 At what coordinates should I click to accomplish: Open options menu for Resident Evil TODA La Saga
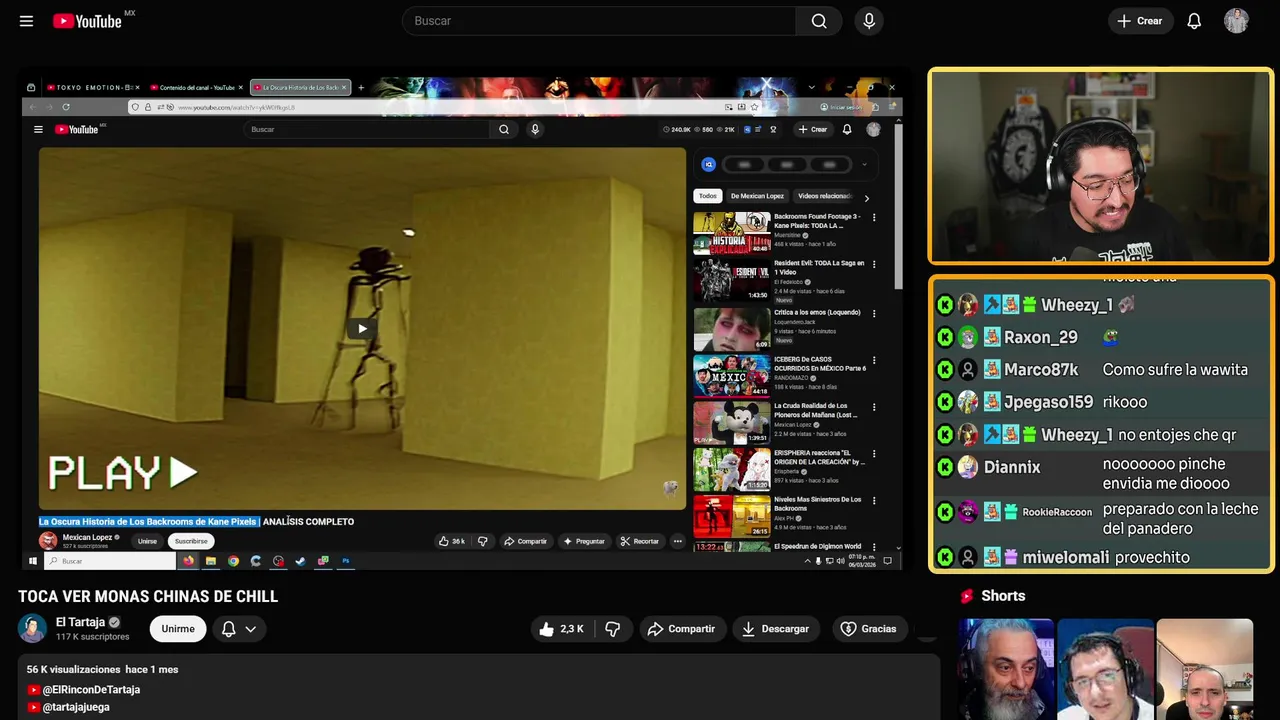(874, 265)
